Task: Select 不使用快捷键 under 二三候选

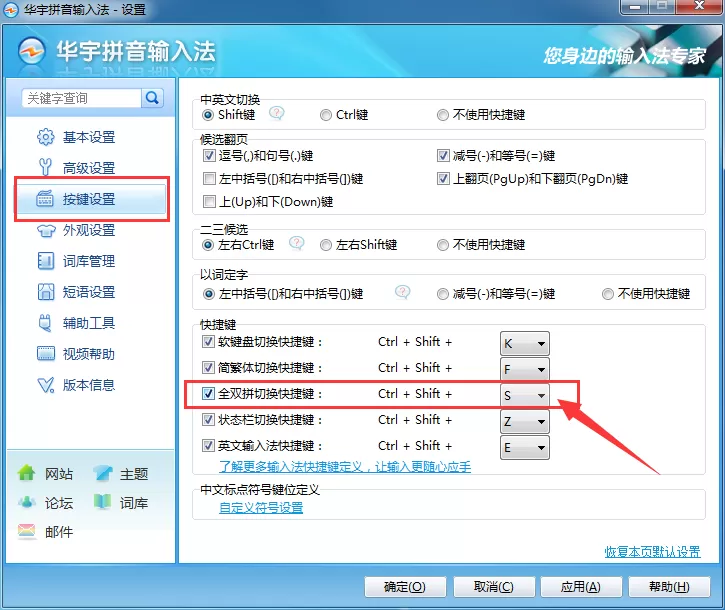Action: pyautogui.click(x=442, y=245)
